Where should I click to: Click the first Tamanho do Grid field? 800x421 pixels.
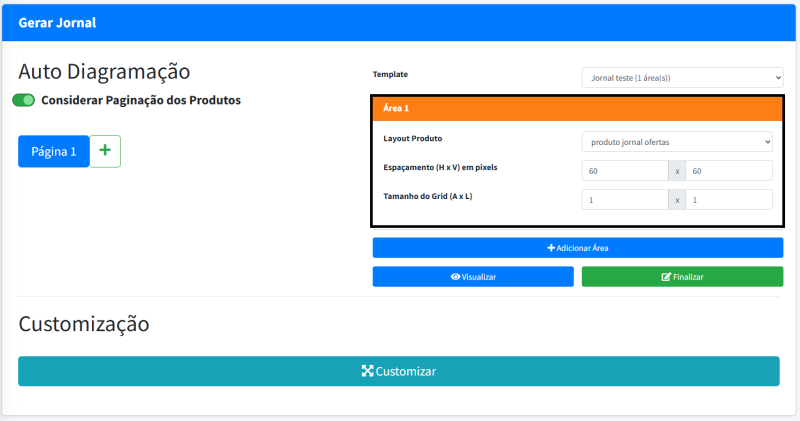[x=625, y=200]
